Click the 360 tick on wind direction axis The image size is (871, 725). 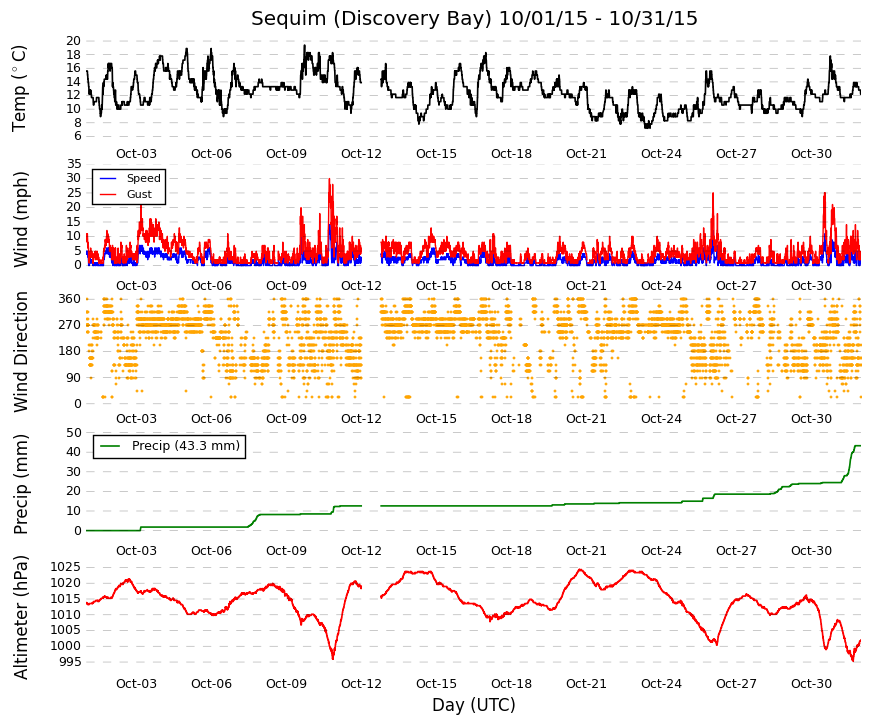69,299
